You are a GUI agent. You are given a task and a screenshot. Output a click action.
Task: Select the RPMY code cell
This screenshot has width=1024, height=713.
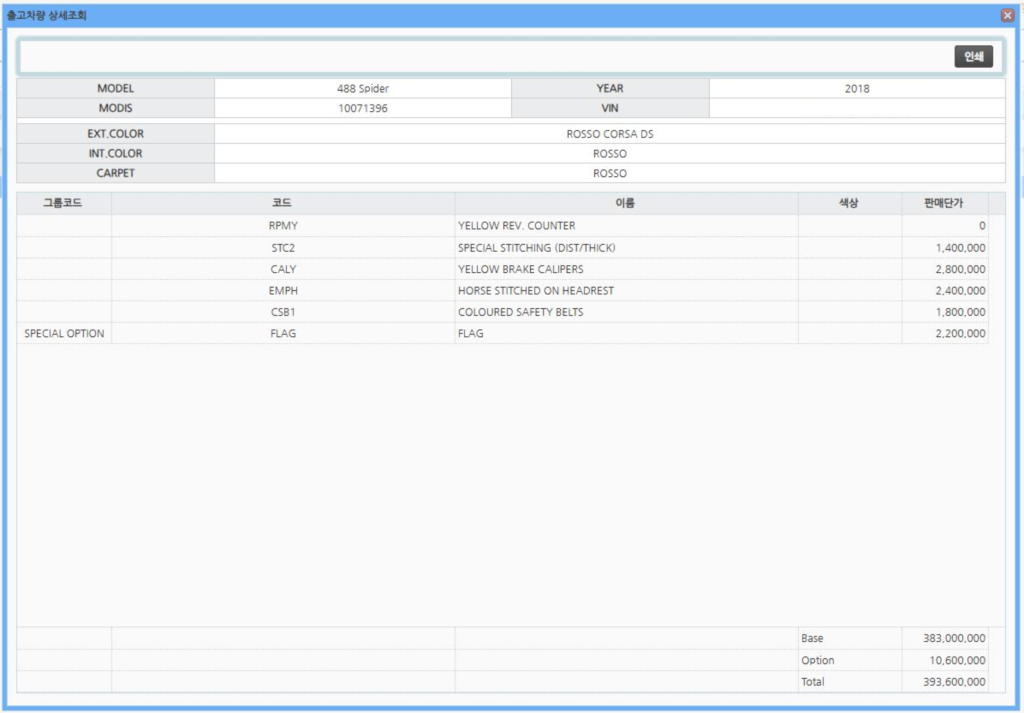coord(283,226)
